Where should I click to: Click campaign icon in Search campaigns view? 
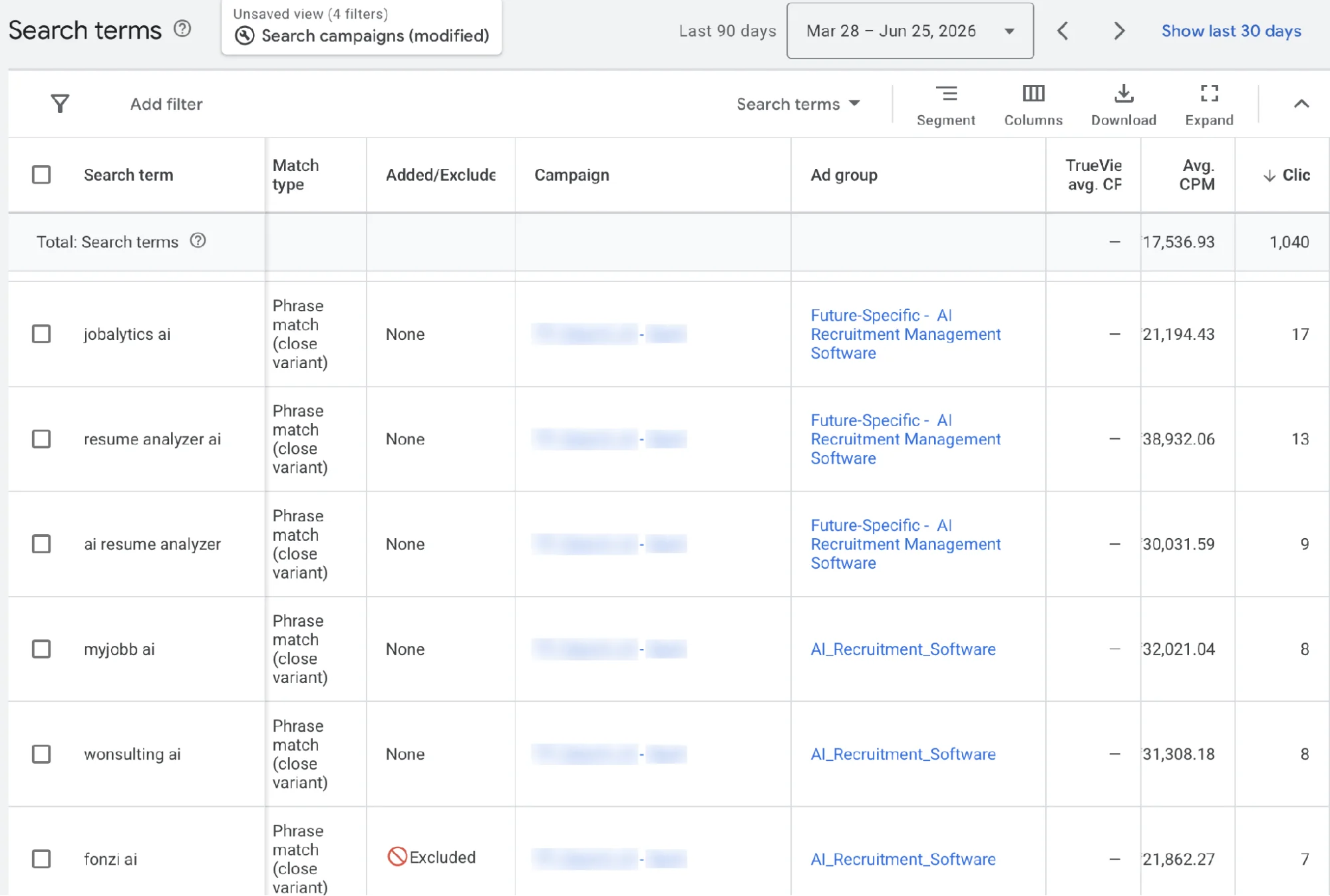coord(245,36)
